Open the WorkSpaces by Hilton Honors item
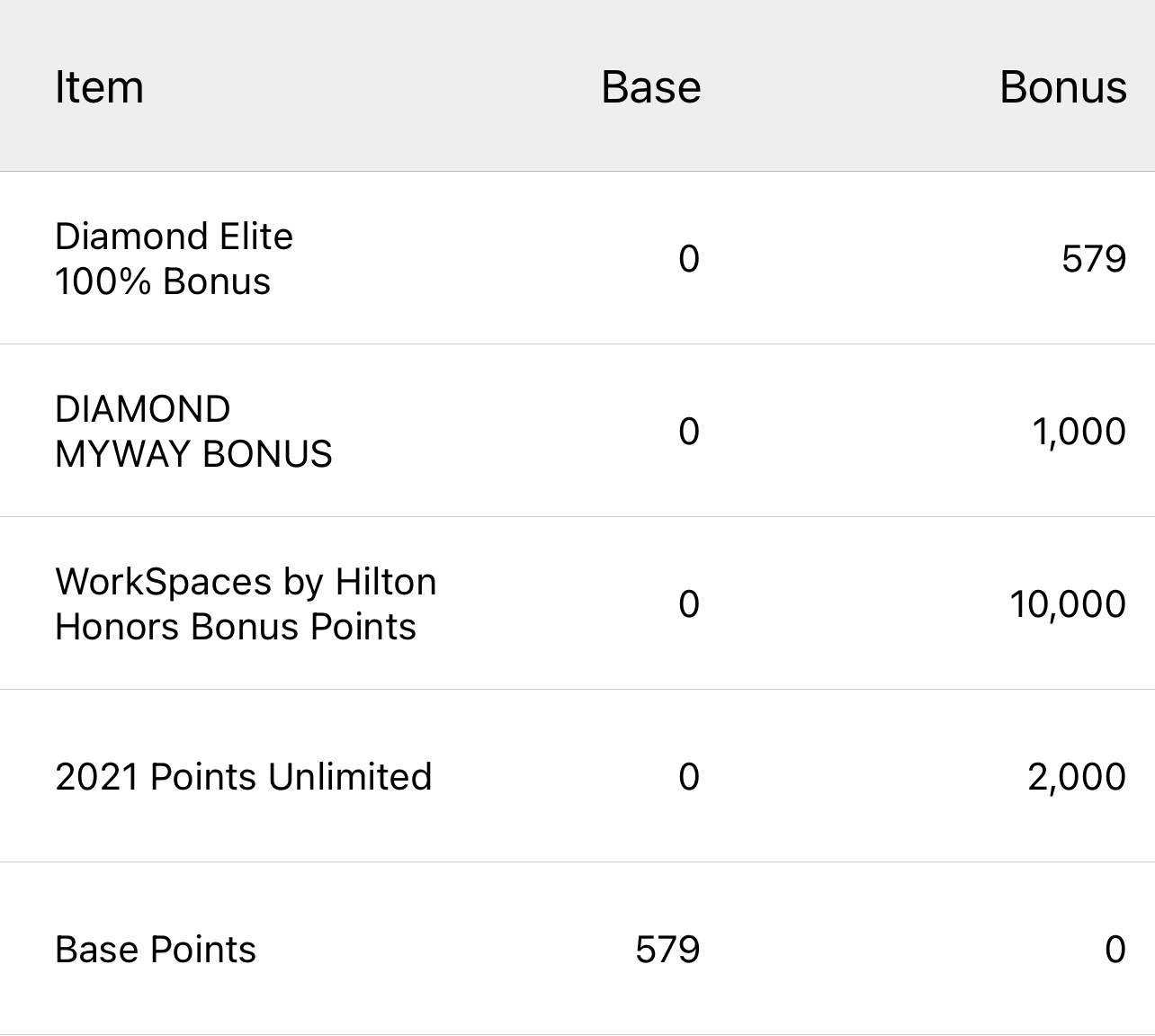 pyautogui.click(x=245, y=603)
